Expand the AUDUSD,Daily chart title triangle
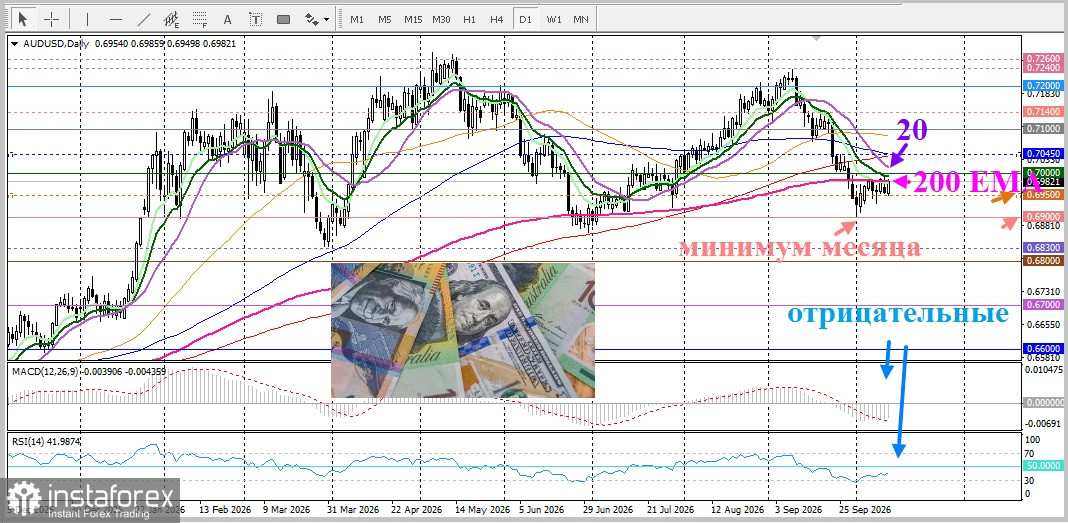Screen dimensions: 1068x523 tap(16, 43)
